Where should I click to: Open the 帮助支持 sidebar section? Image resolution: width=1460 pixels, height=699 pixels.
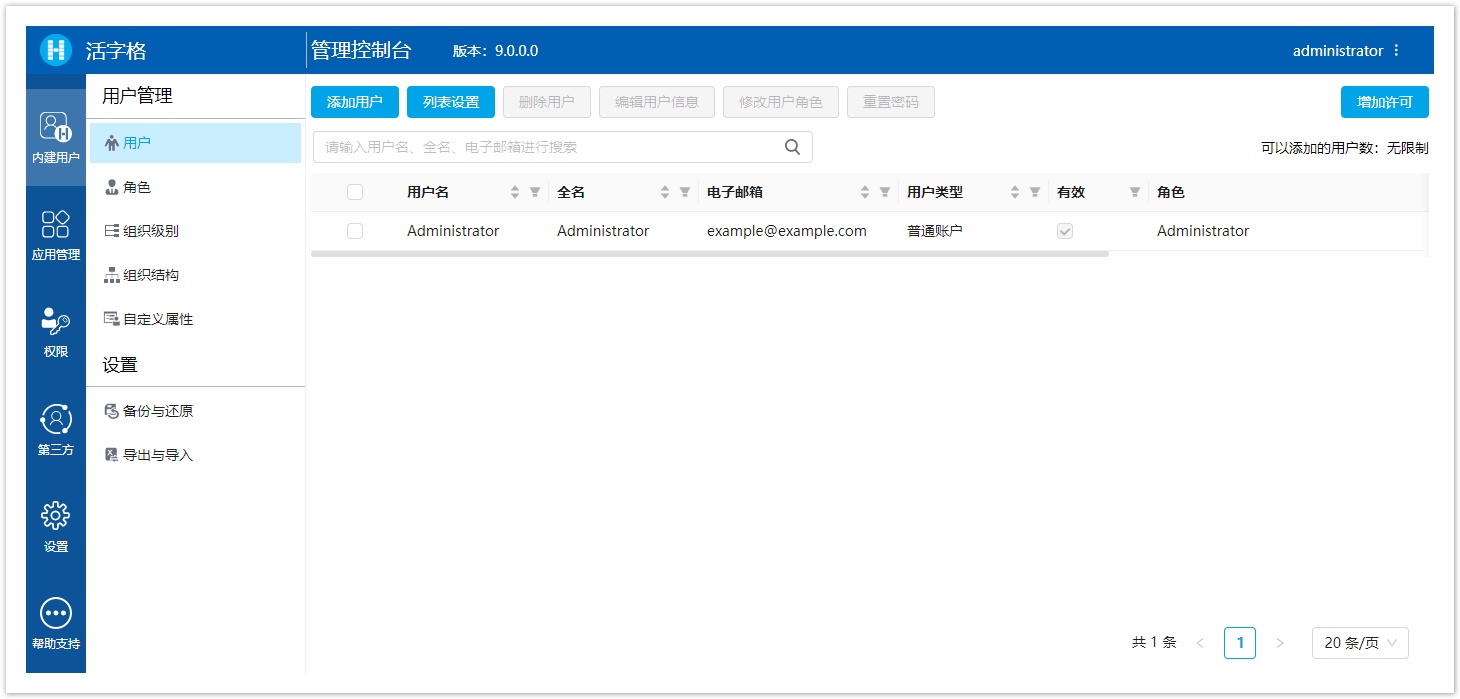[56, 624]
